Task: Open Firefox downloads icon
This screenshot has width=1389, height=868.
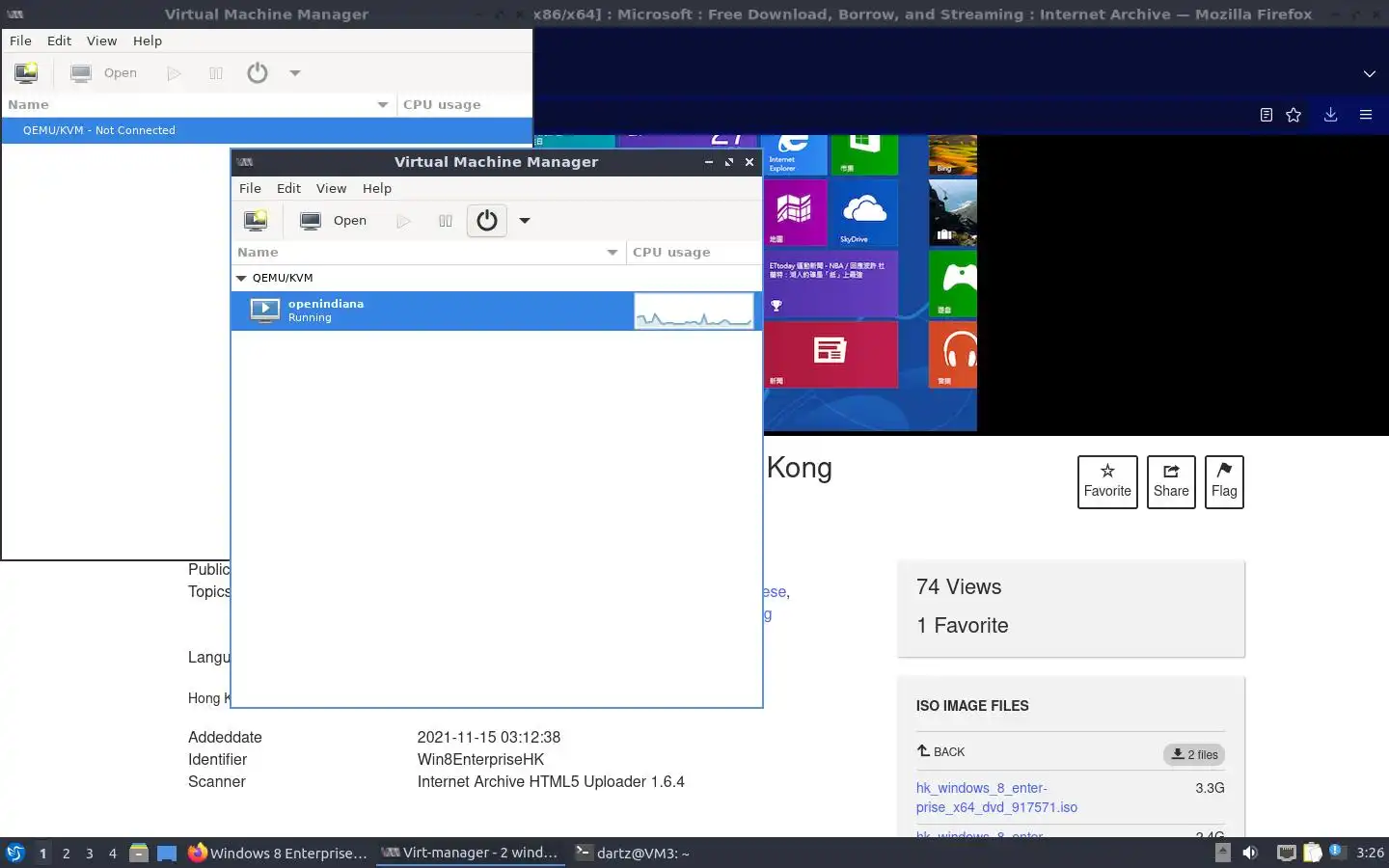Action: 1330,115
